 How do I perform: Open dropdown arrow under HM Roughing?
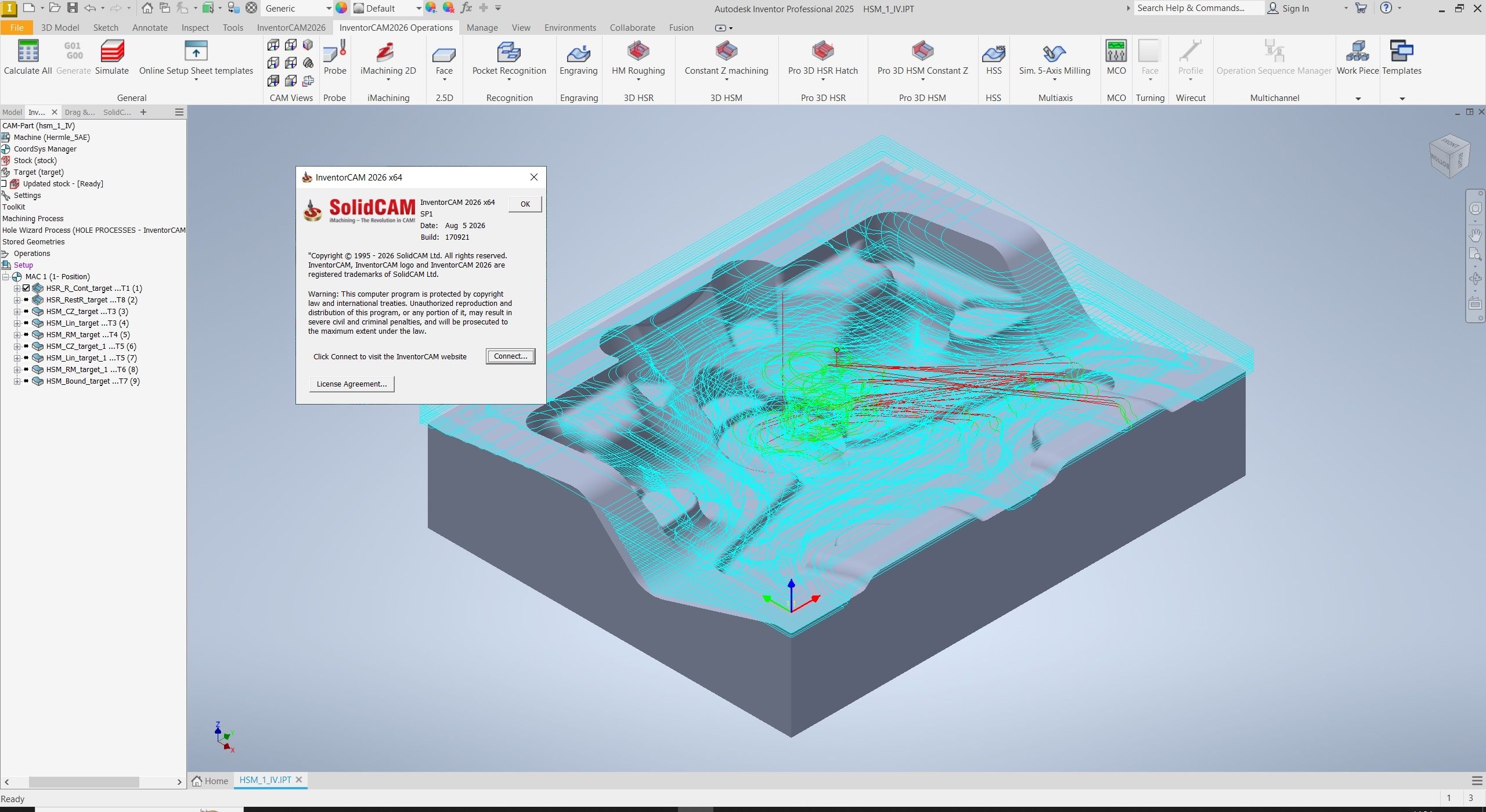pyautogui.click(x=638, y=80)
